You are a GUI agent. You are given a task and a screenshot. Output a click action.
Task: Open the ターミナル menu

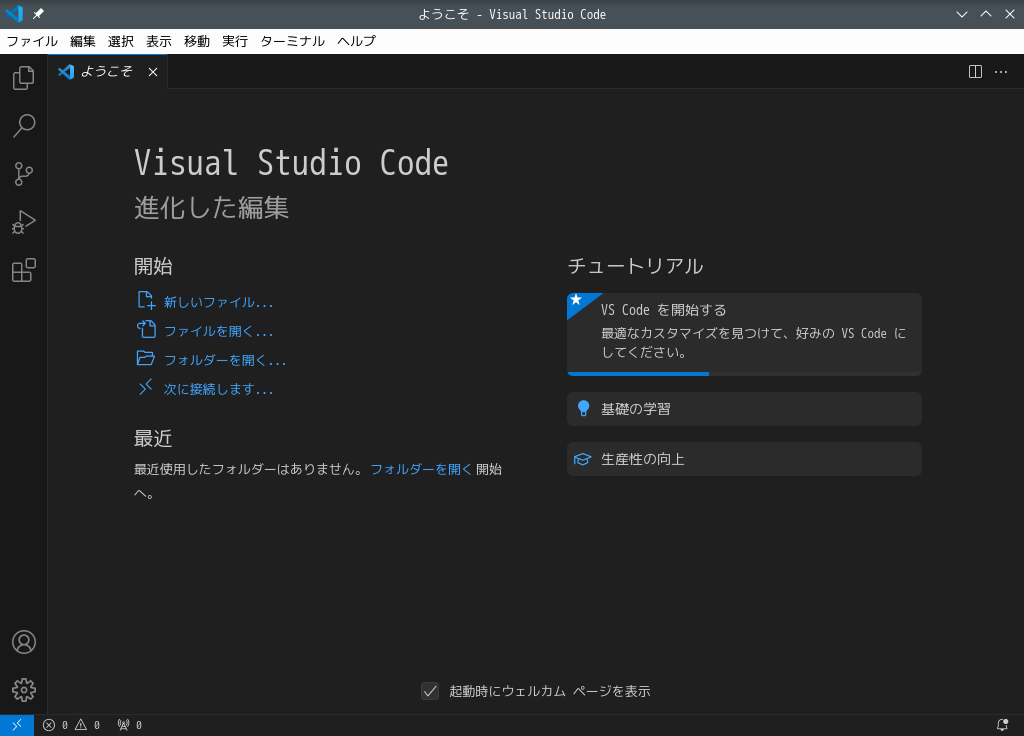[293, 41]
